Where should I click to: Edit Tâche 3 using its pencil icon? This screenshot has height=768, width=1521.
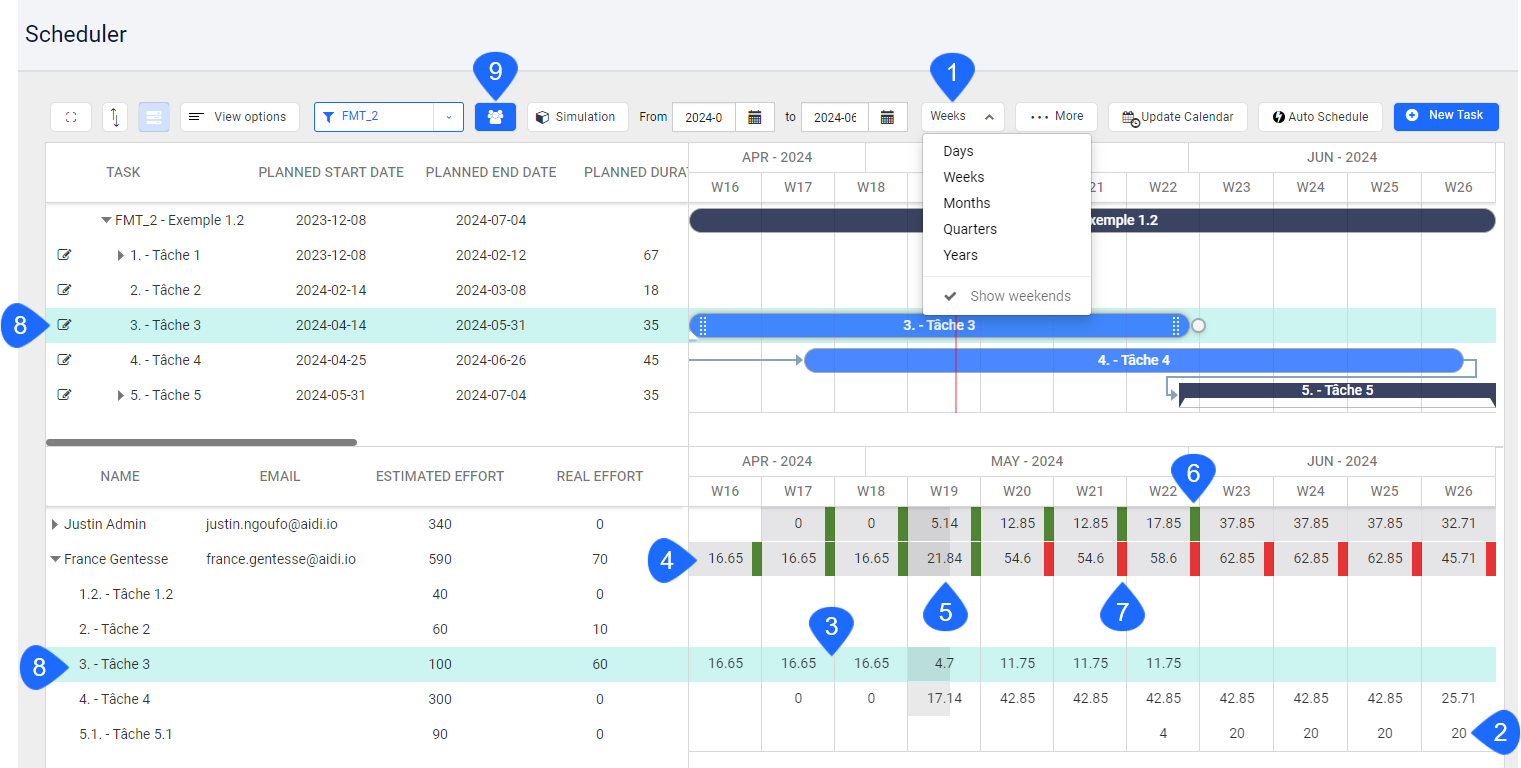pos(65,324)
